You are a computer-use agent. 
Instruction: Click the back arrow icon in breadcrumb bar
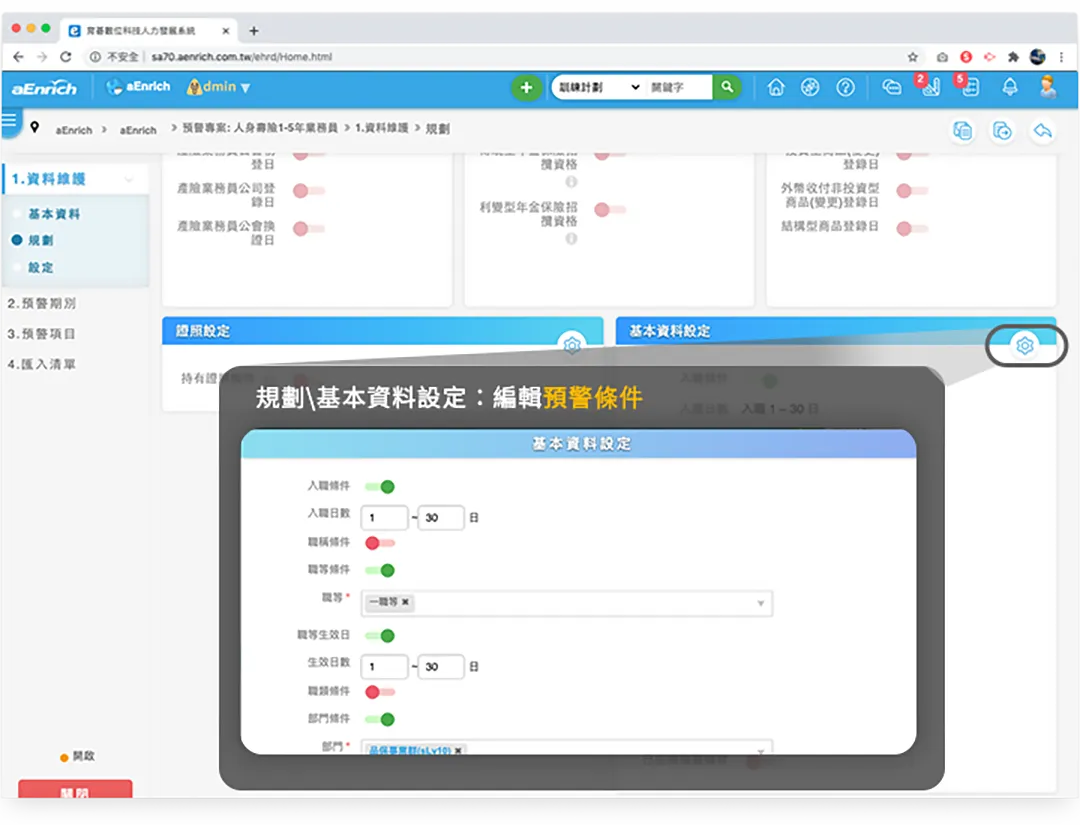[x=1042, y=131]
